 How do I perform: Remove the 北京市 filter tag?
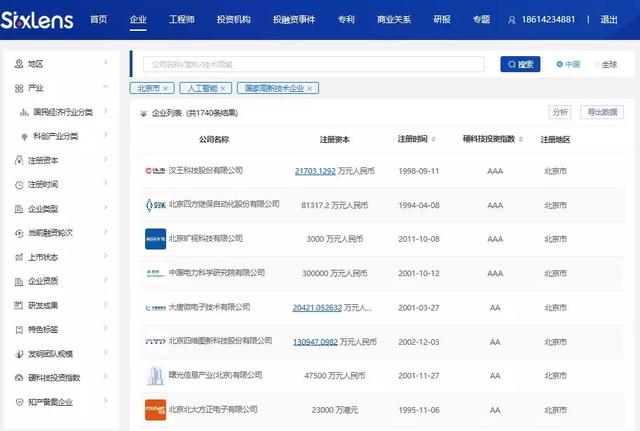pyautogui.click(x=165, y=89)
